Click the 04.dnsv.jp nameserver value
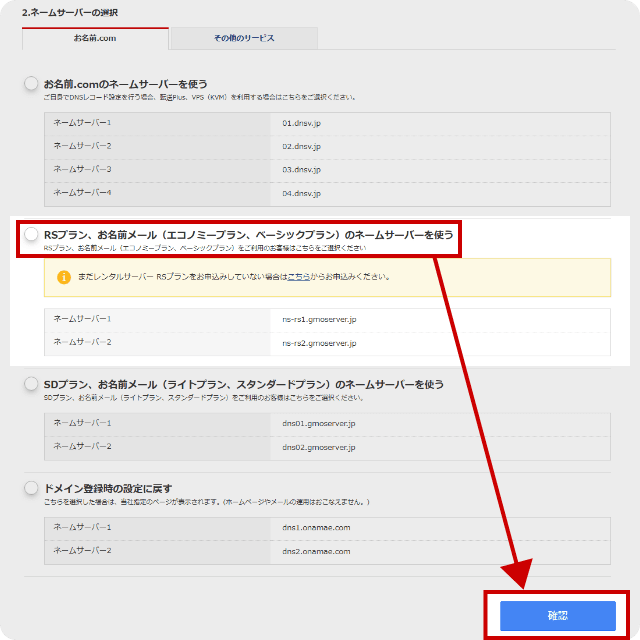Image resolution: width=640 pixels, height=640 pixels. pyautogui.click(x=301, y=193)
